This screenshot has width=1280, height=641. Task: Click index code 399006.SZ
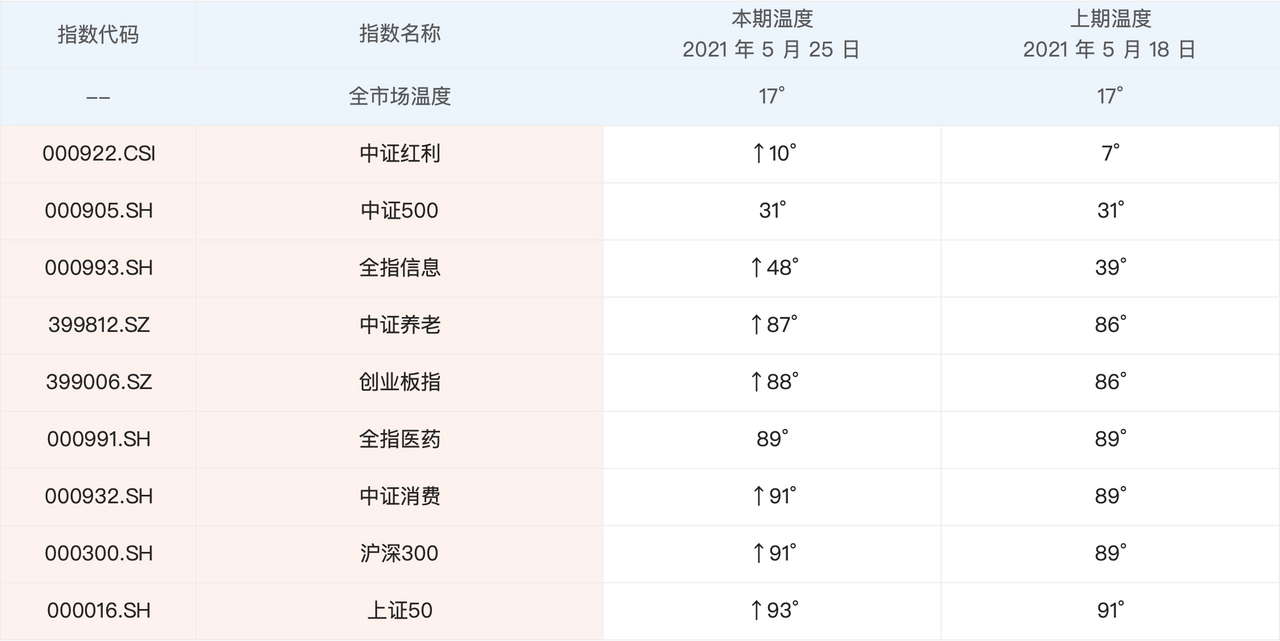coord(99,382)
